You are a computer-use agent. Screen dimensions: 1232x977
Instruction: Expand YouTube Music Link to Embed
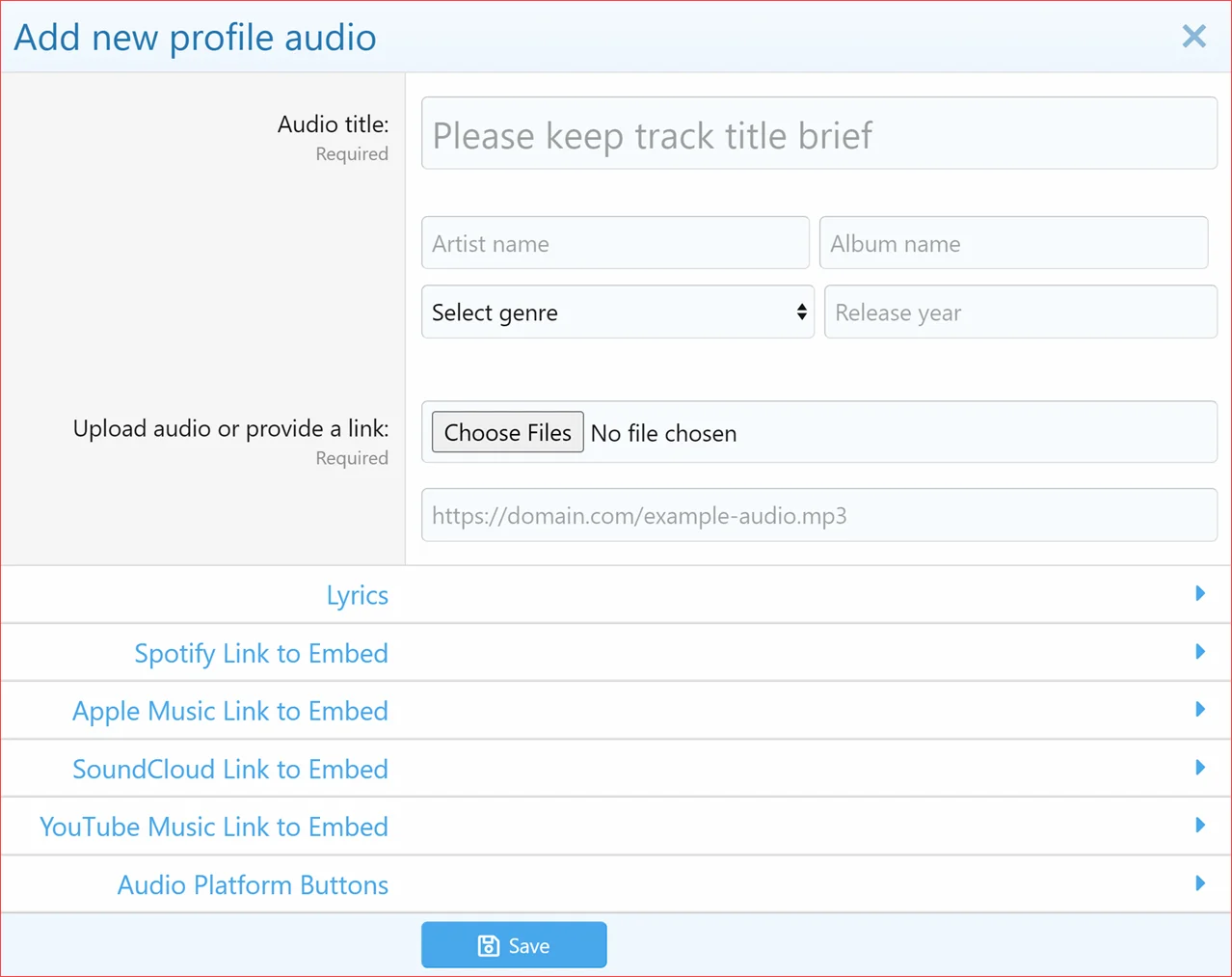(x=214, y=828)
